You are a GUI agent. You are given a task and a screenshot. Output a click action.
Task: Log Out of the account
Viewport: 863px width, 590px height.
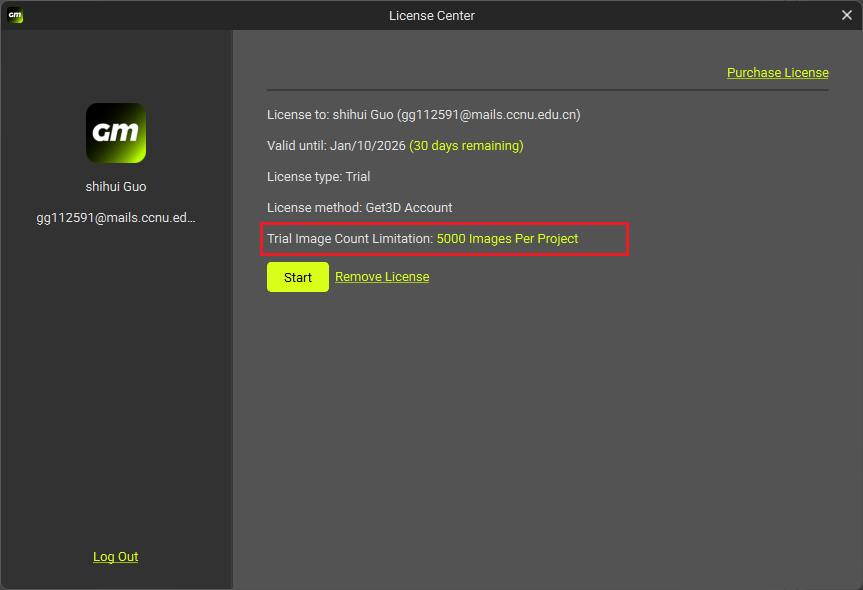(x=116, y=557)
